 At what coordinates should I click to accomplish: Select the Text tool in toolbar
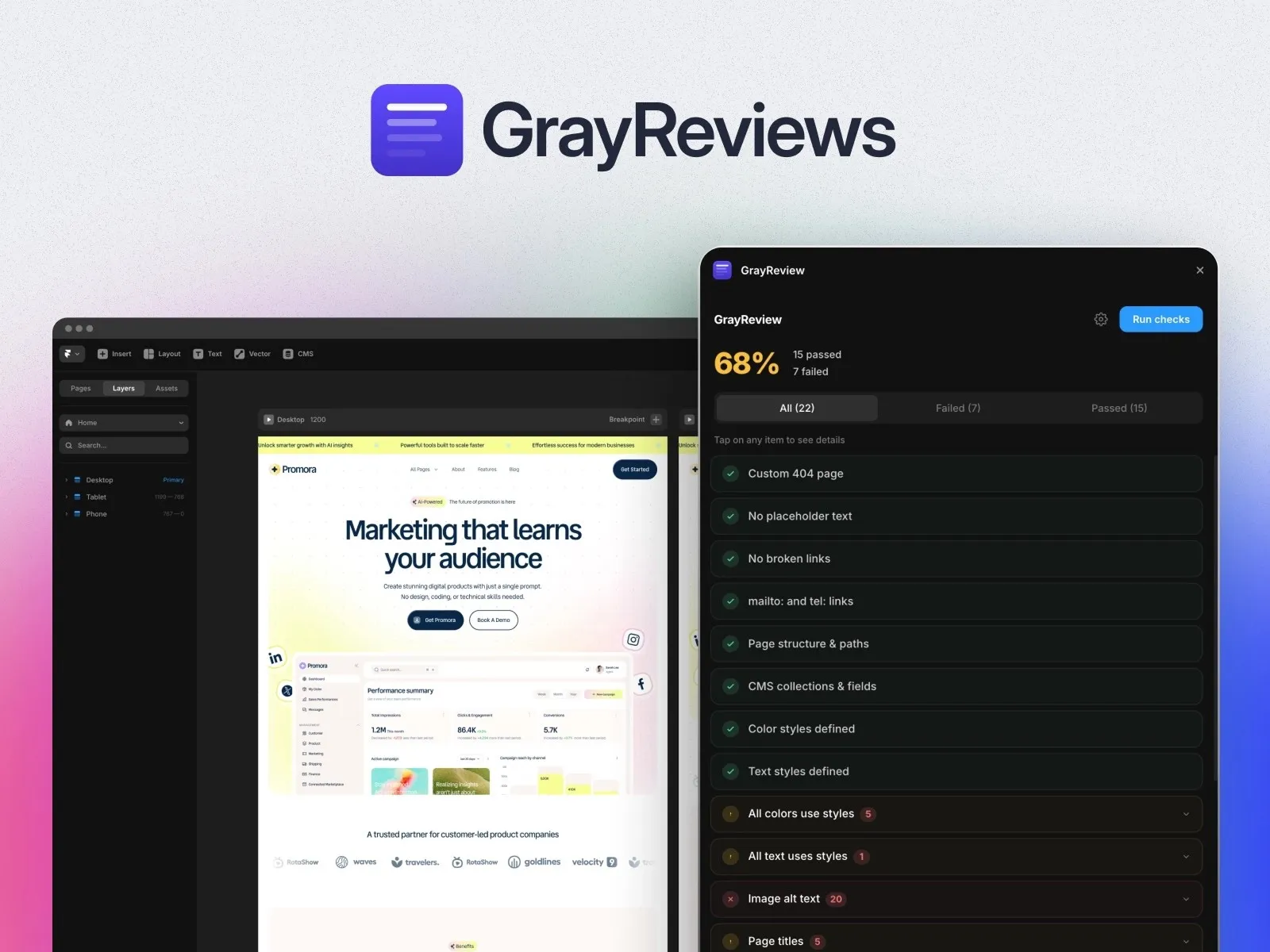pyautogui.click(x=208, y=354)
